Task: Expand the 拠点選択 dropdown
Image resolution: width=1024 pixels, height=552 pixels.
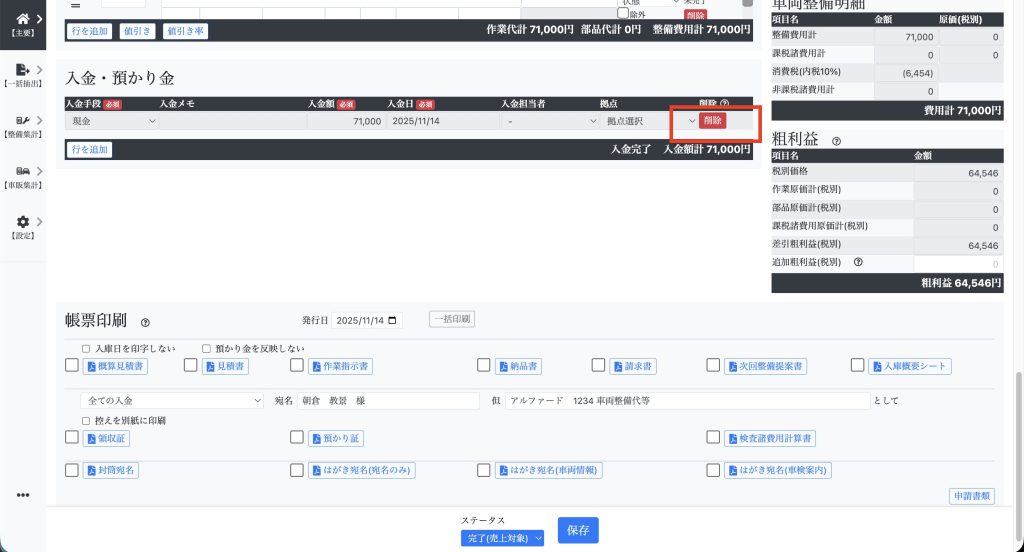Action: (x=650, y=121)
